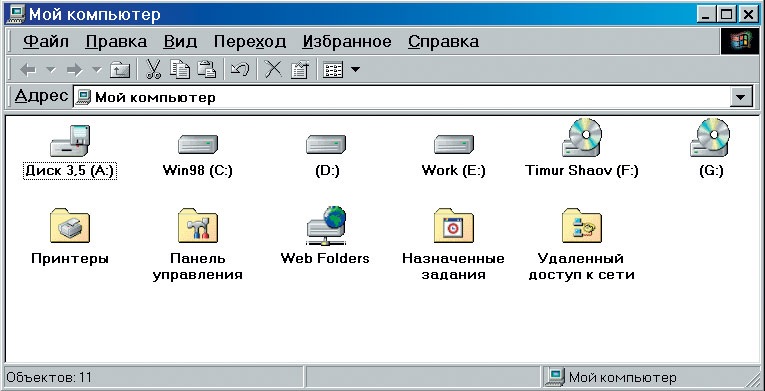
Task: Click the Windows logo throbber
Action: (x=739, y=42)
